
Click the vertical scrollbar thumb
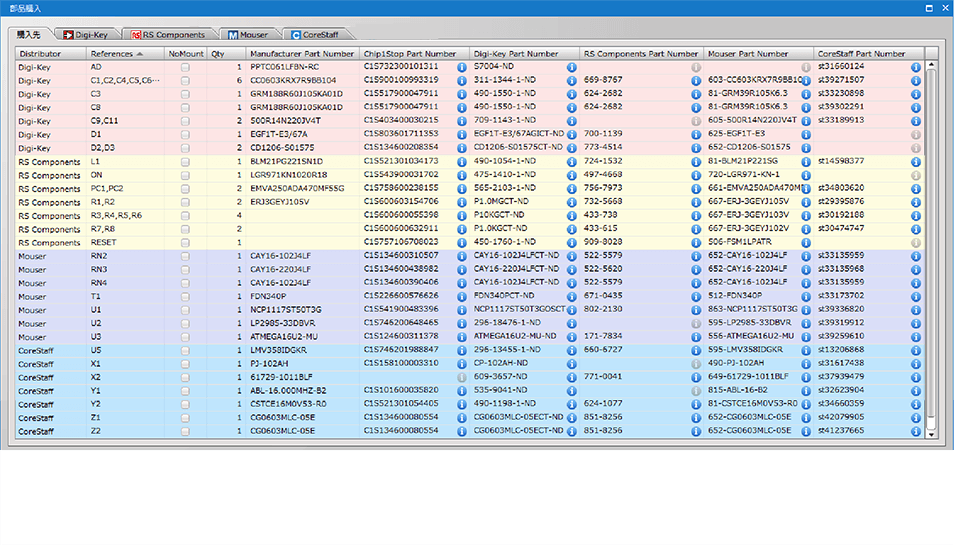coord(931,243)
